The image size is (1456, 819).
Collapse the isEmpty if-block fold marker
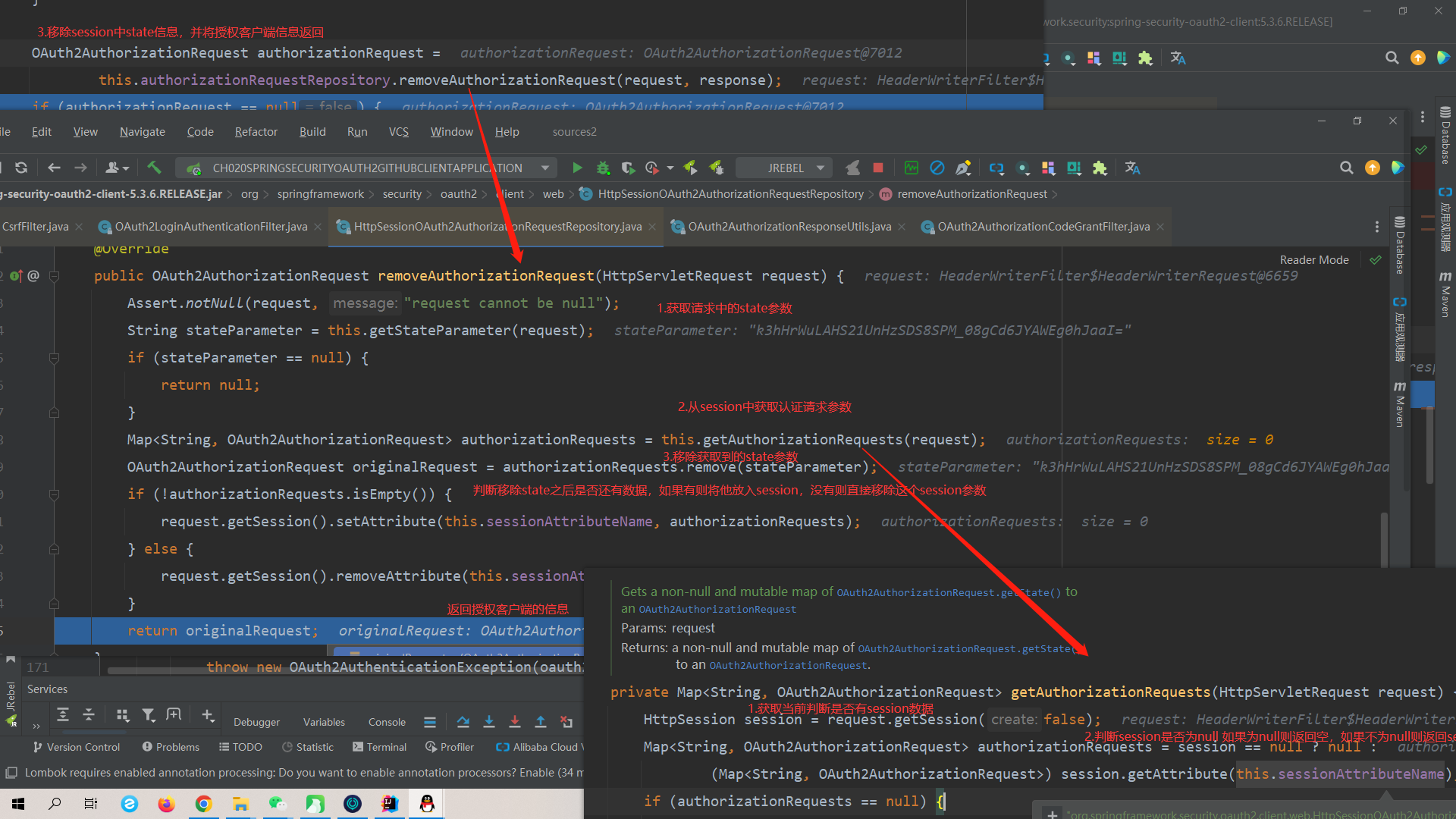pyautogui.click(x=54, y=494)
